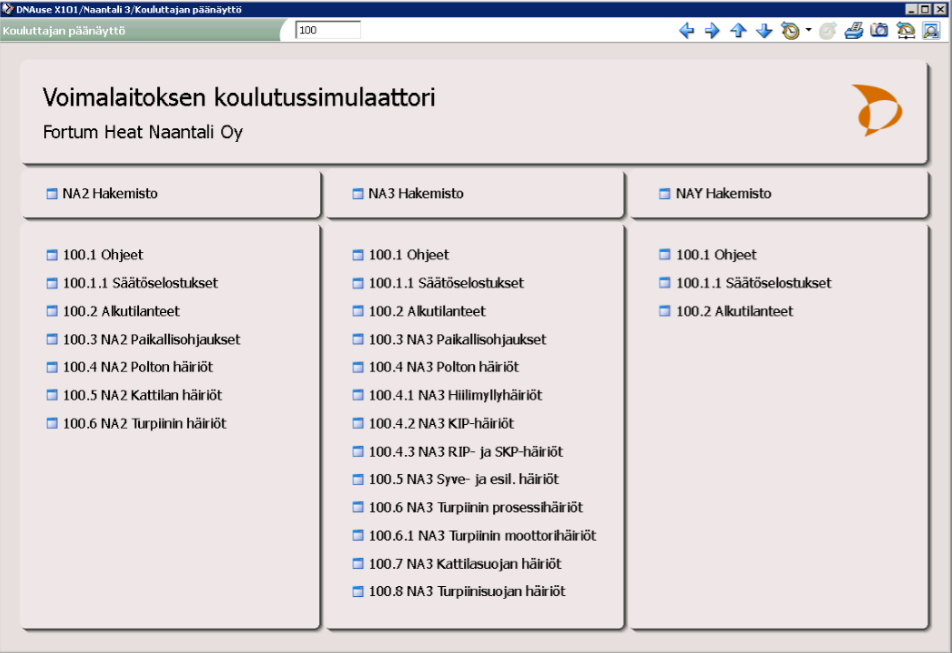Open 100.4 NA3 Polton häiriöt
The image size is (952, 653).
tap(436, 367)
